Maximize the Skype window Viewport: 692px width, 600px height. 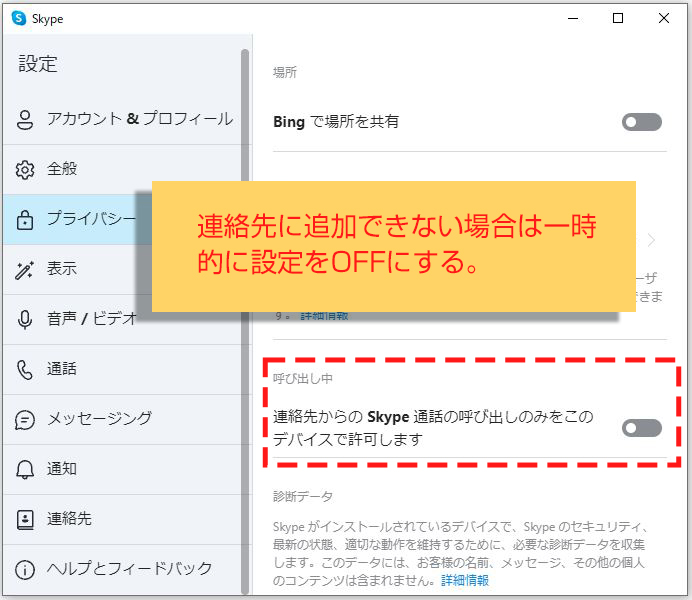[x=618, y=19]
